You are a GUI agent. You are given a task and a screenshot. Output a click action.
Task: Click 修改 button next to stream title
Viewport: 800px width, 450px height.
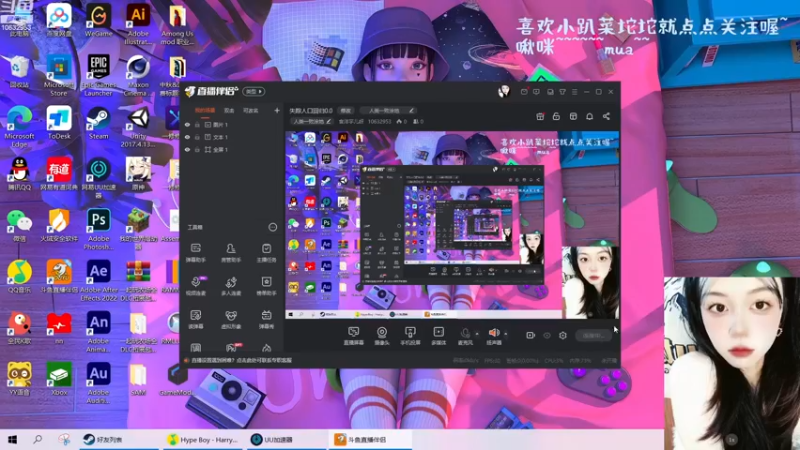[x=346, y=110]
